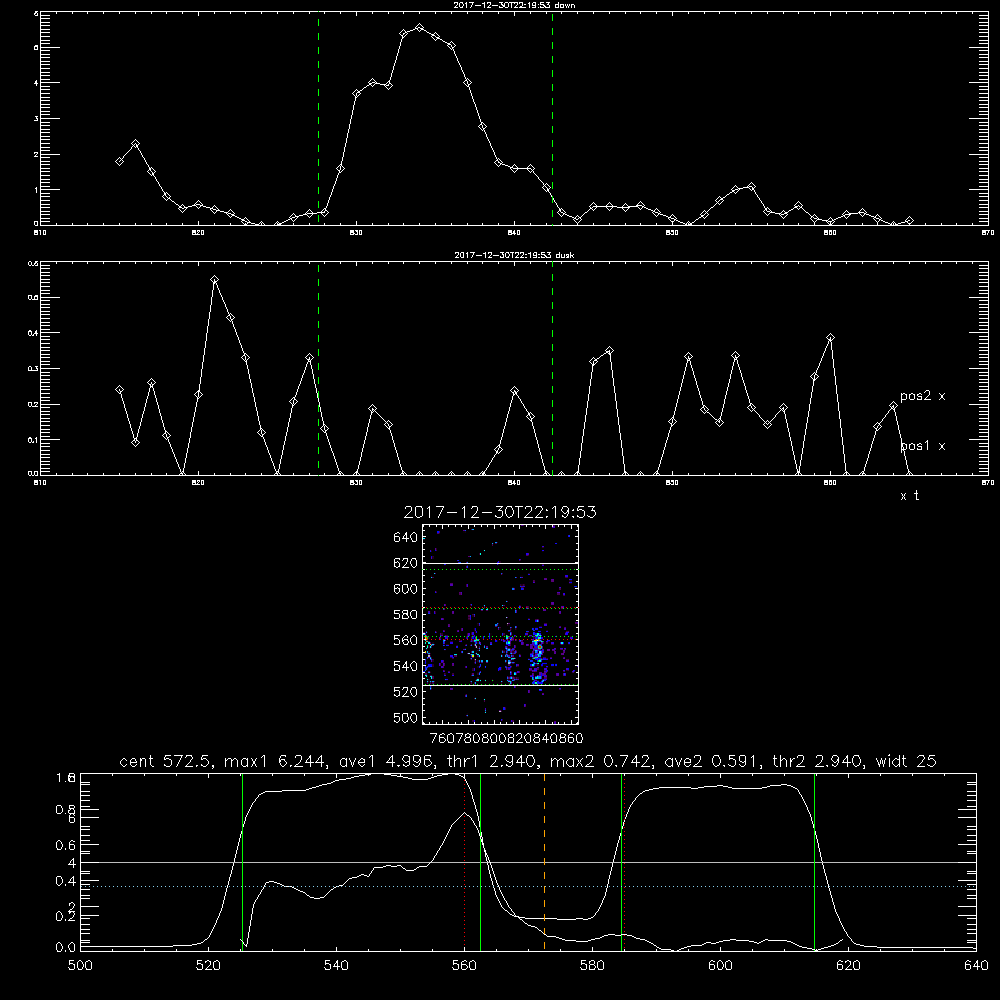Click the "820" x-axis label of dusk plot

tap(198, 483)
